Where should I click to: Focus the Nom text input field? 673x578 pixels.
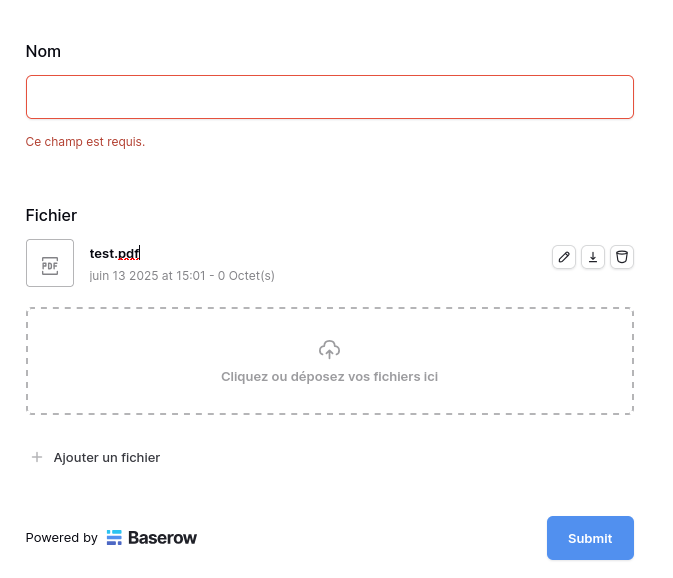pos(330,97)
